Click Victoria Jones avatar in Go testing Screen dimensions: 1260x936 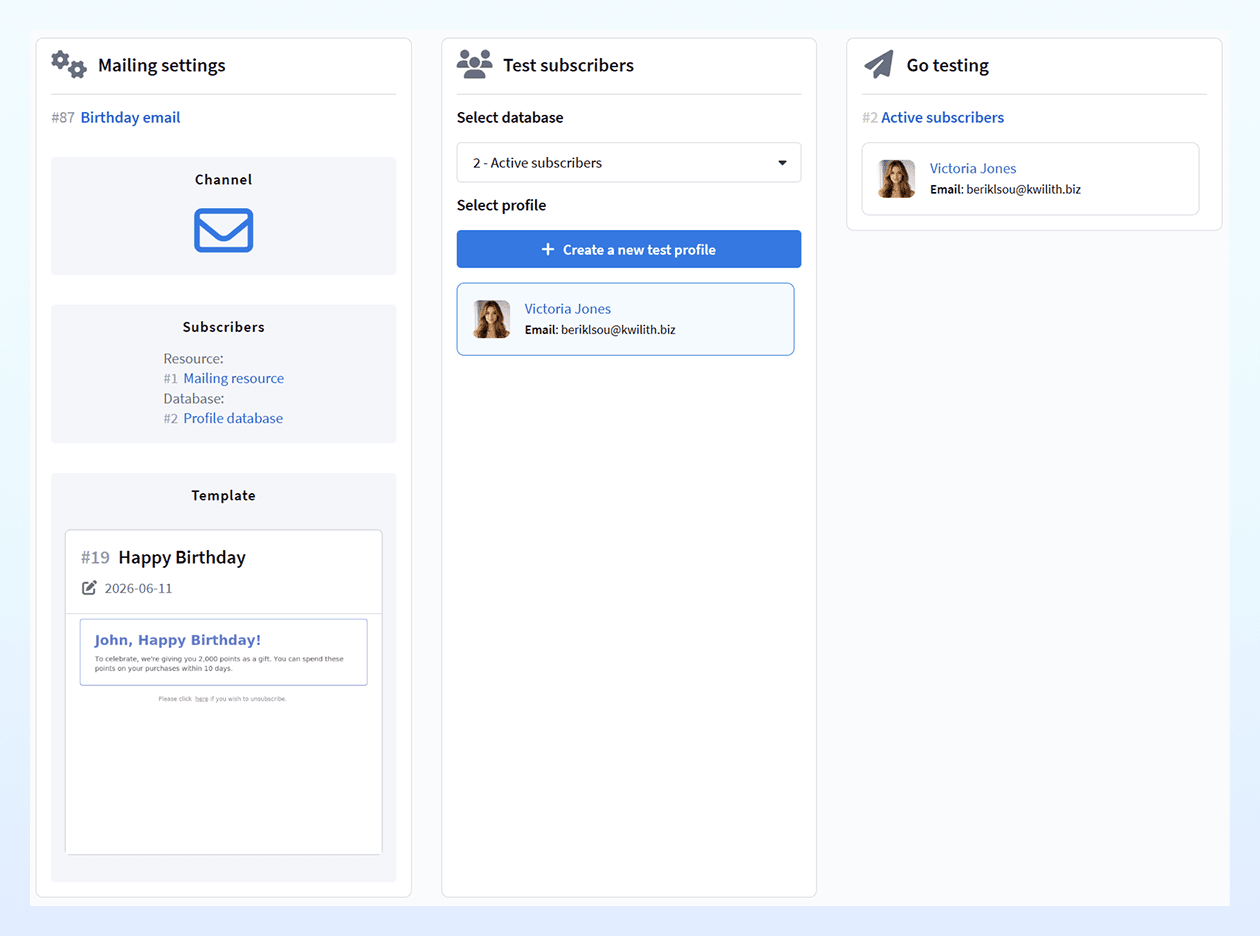tap(897, 179)
